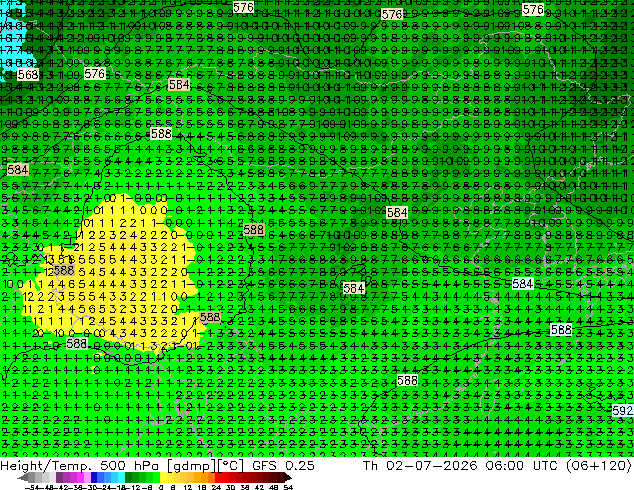Click the "568" contour label

tap(28, 75)
